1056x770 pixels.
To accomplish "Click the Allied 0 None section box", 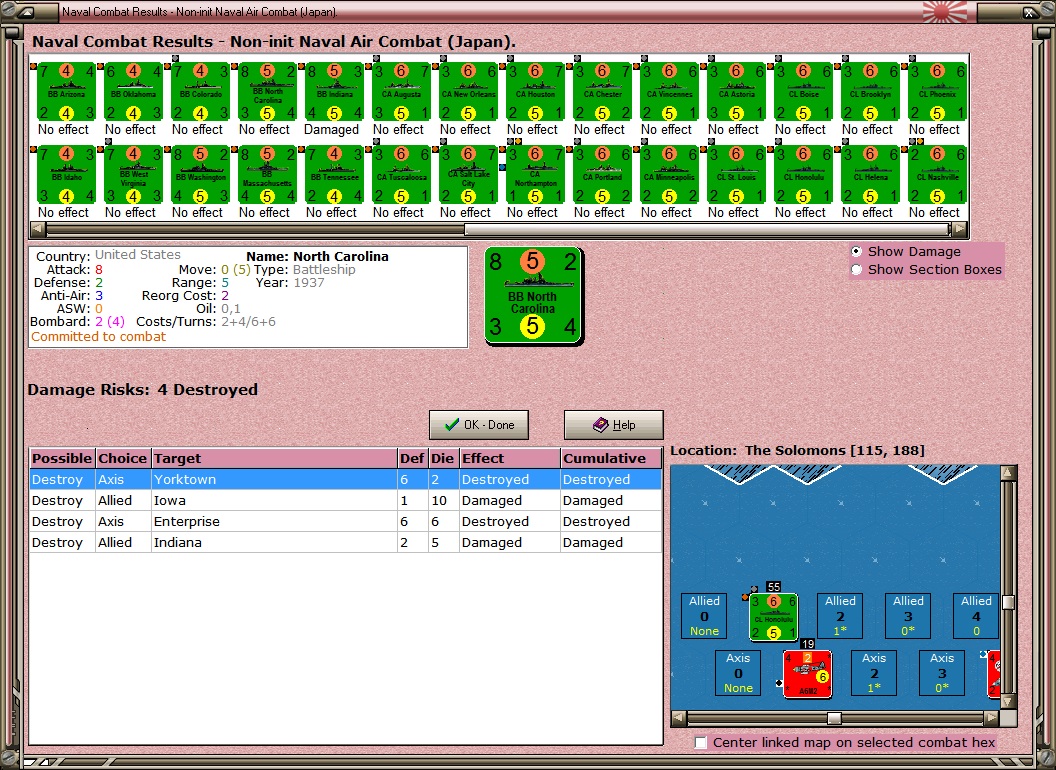I will (704, 616).
